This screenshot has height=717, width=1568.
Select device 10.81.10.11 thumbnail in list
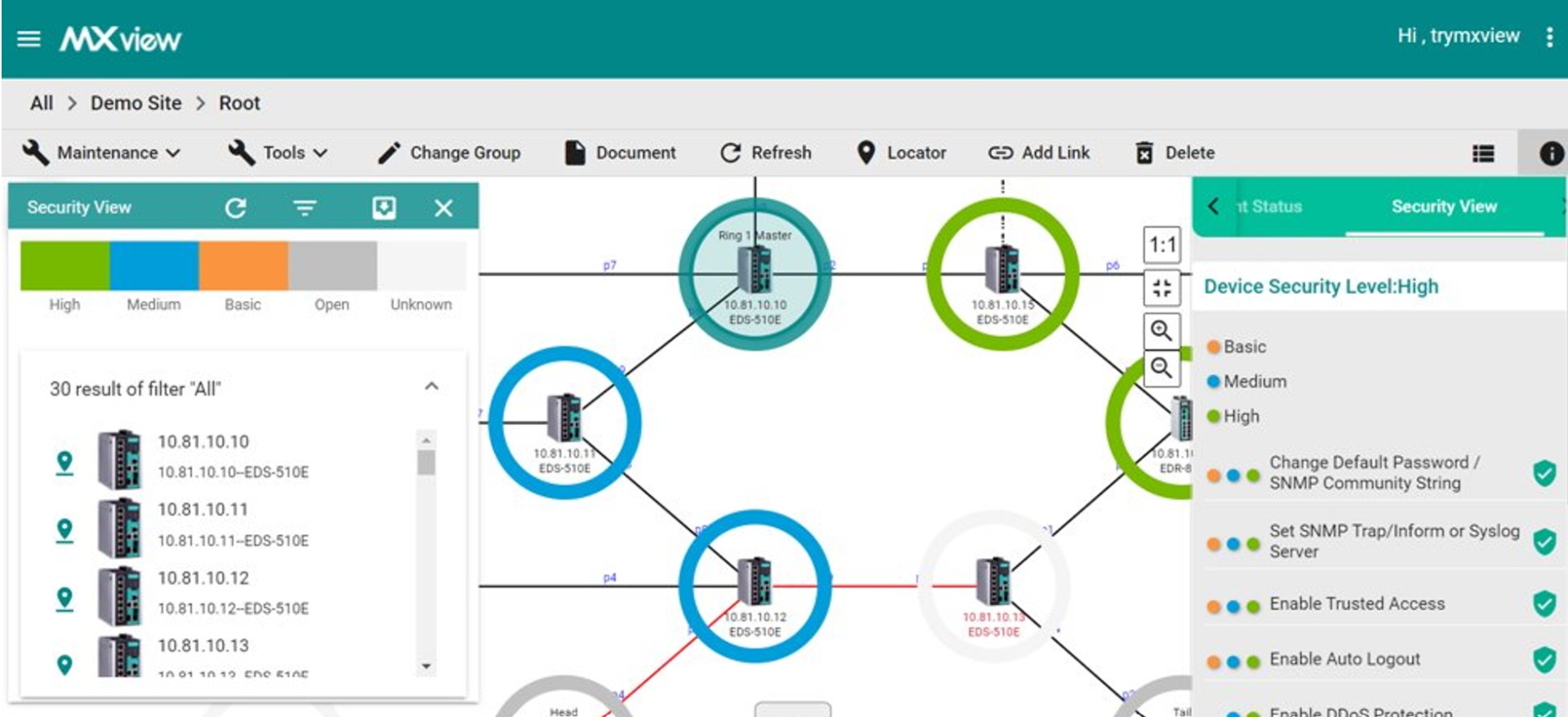(119, 528)
